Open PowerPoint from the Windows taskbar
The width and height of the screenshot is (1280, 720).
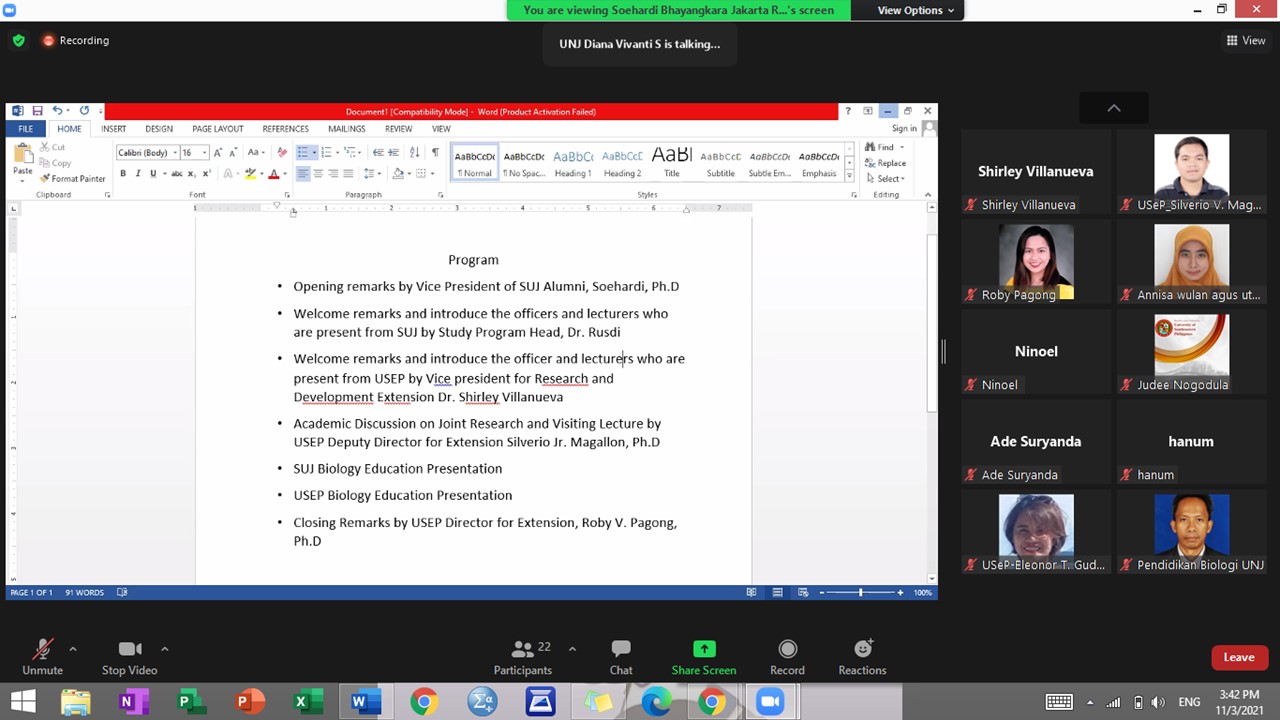click(250, 702)
